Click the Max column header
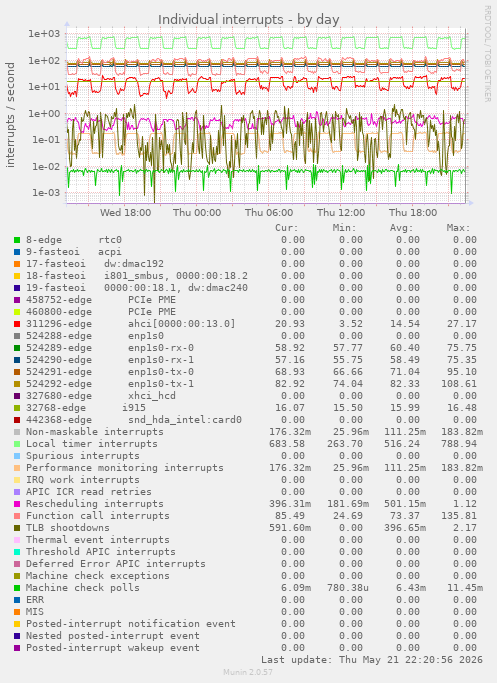 [x=458, y=228]
